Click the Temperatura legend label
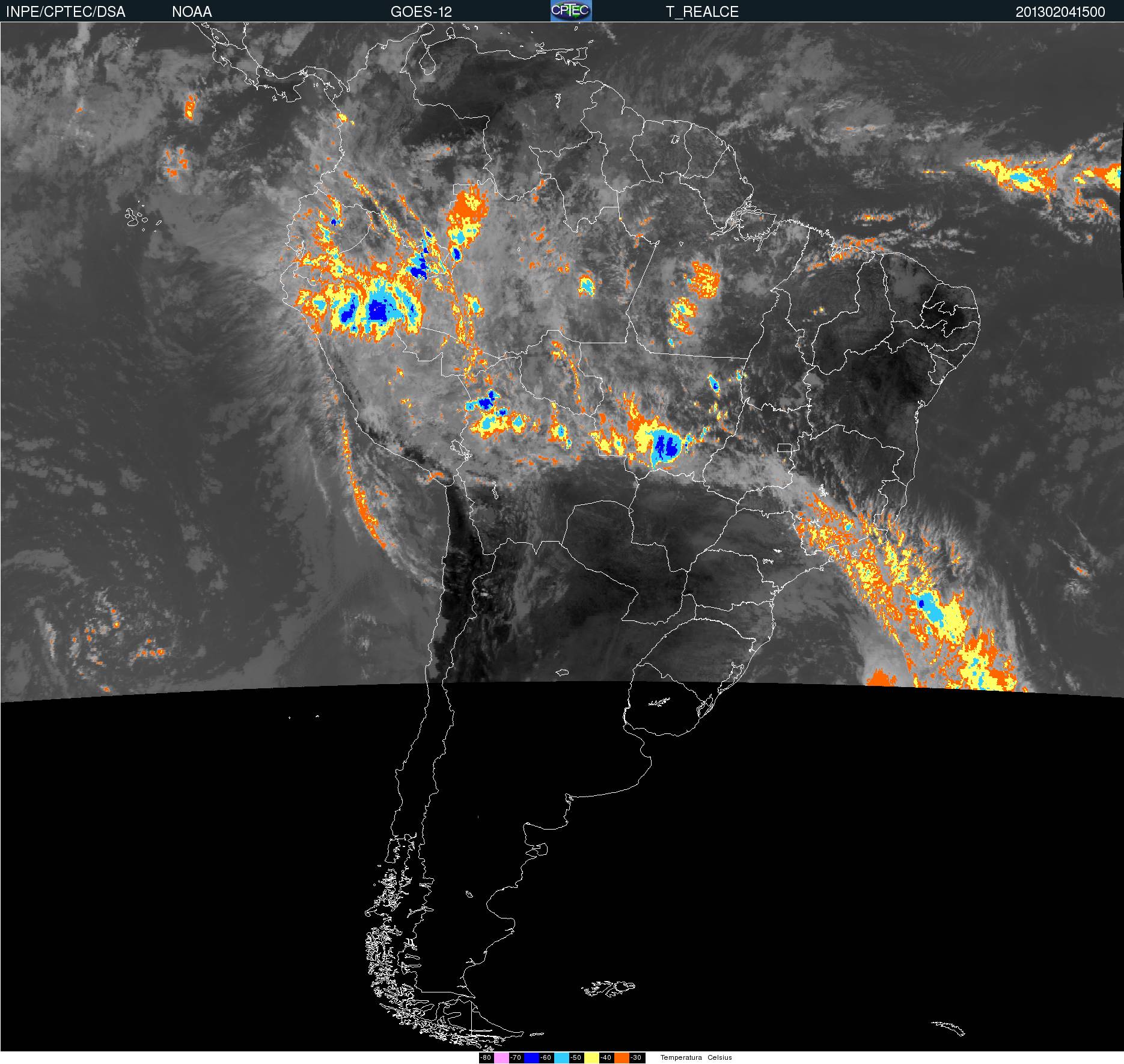This screenshot has height=1064, width=1124. (681, 1058)
